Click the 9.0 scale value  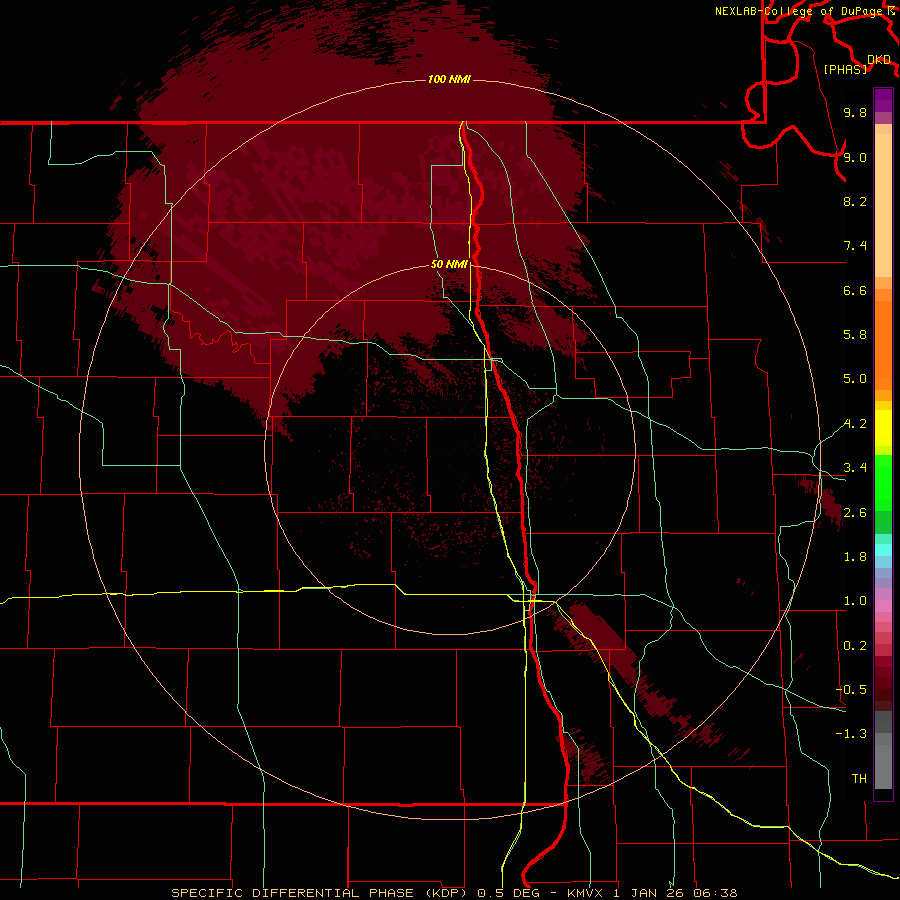pos(855,157)
